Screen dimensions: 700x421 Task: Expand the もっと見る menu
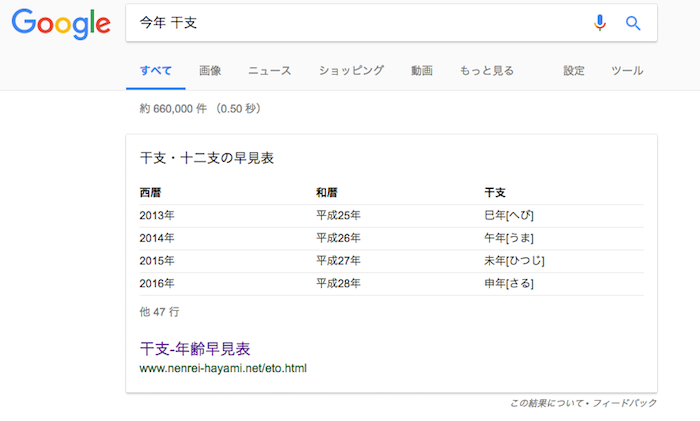pos(486,71)
